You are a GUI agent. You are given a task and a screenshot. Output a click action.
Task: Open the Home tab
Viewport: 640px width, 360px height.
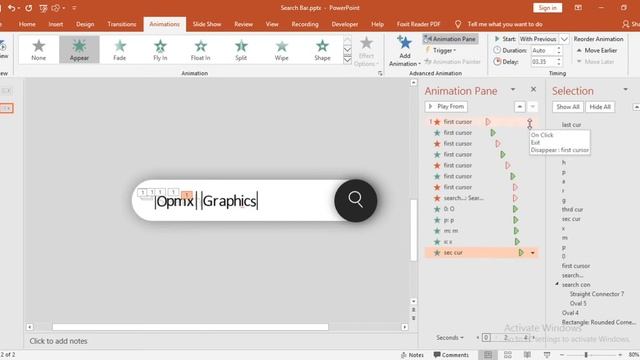coord(27,24)
